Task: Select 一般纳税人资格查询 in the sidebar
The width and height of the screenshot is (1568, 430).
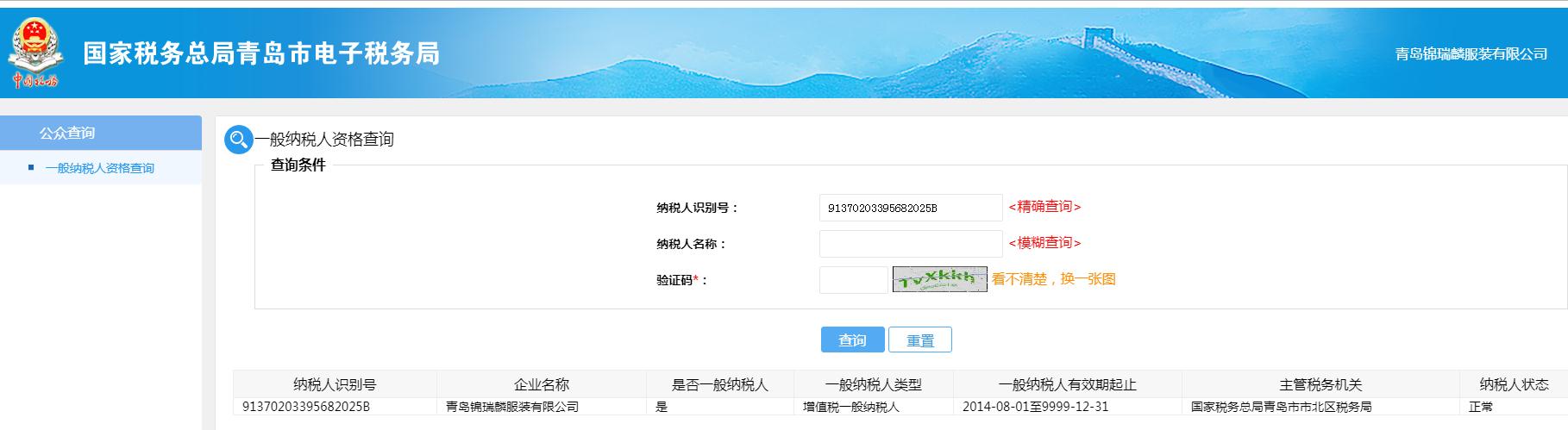Action: coord(100,168)
